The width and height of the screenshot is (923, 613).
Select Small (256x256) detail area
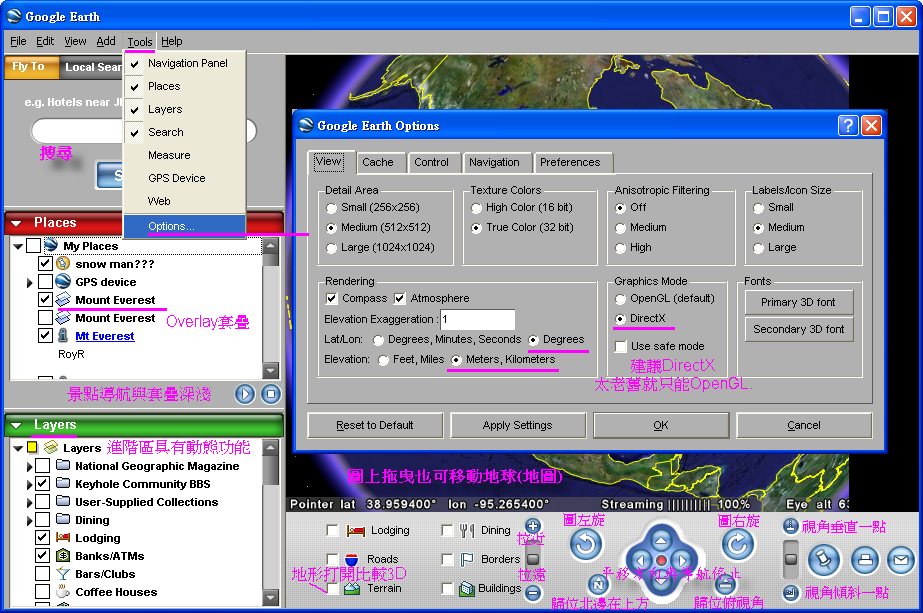pos(331,208)
